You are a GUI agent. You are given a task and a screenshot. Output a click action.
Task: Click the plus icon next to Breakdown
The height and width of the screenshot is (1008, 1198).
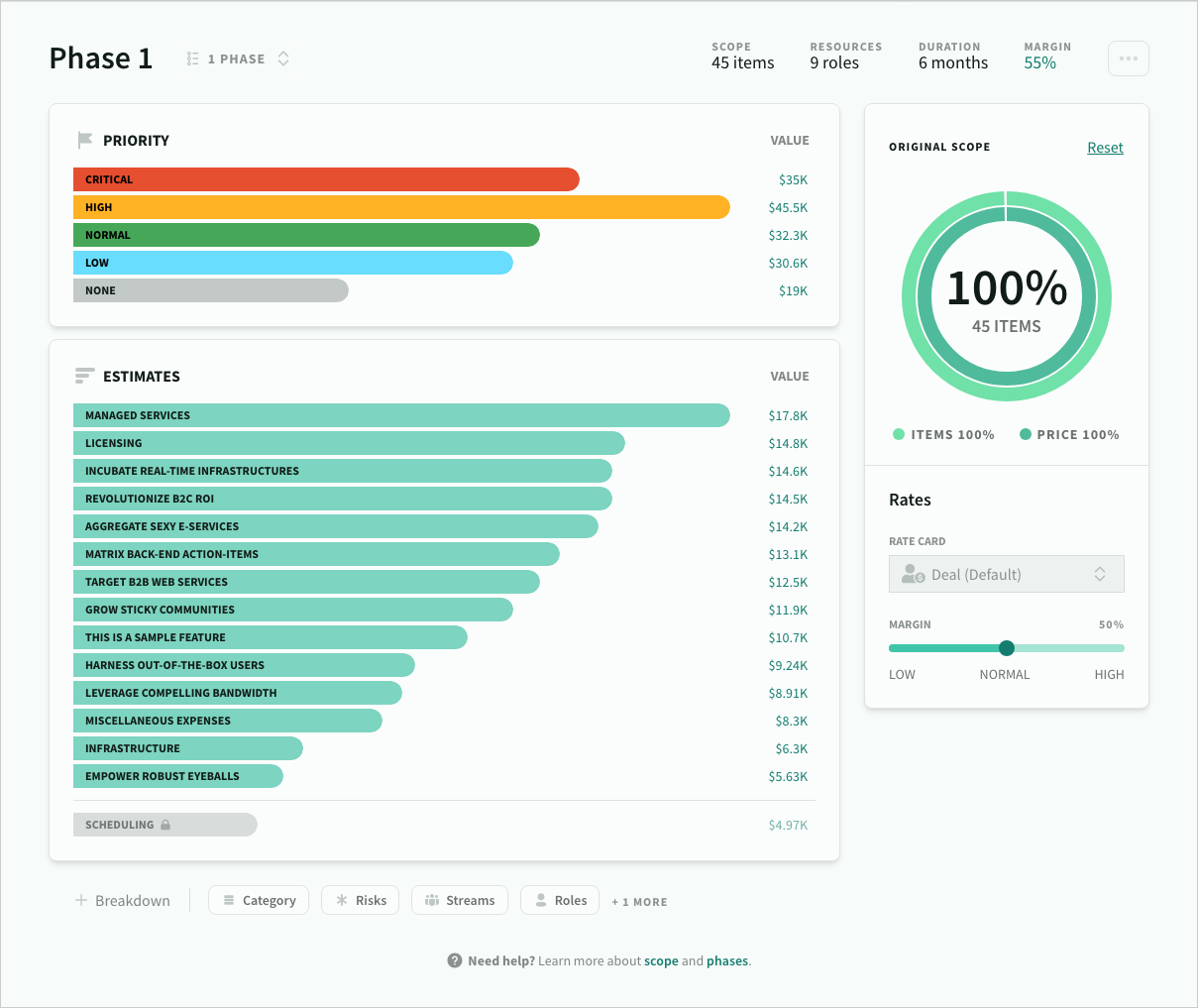click(81, 901)
